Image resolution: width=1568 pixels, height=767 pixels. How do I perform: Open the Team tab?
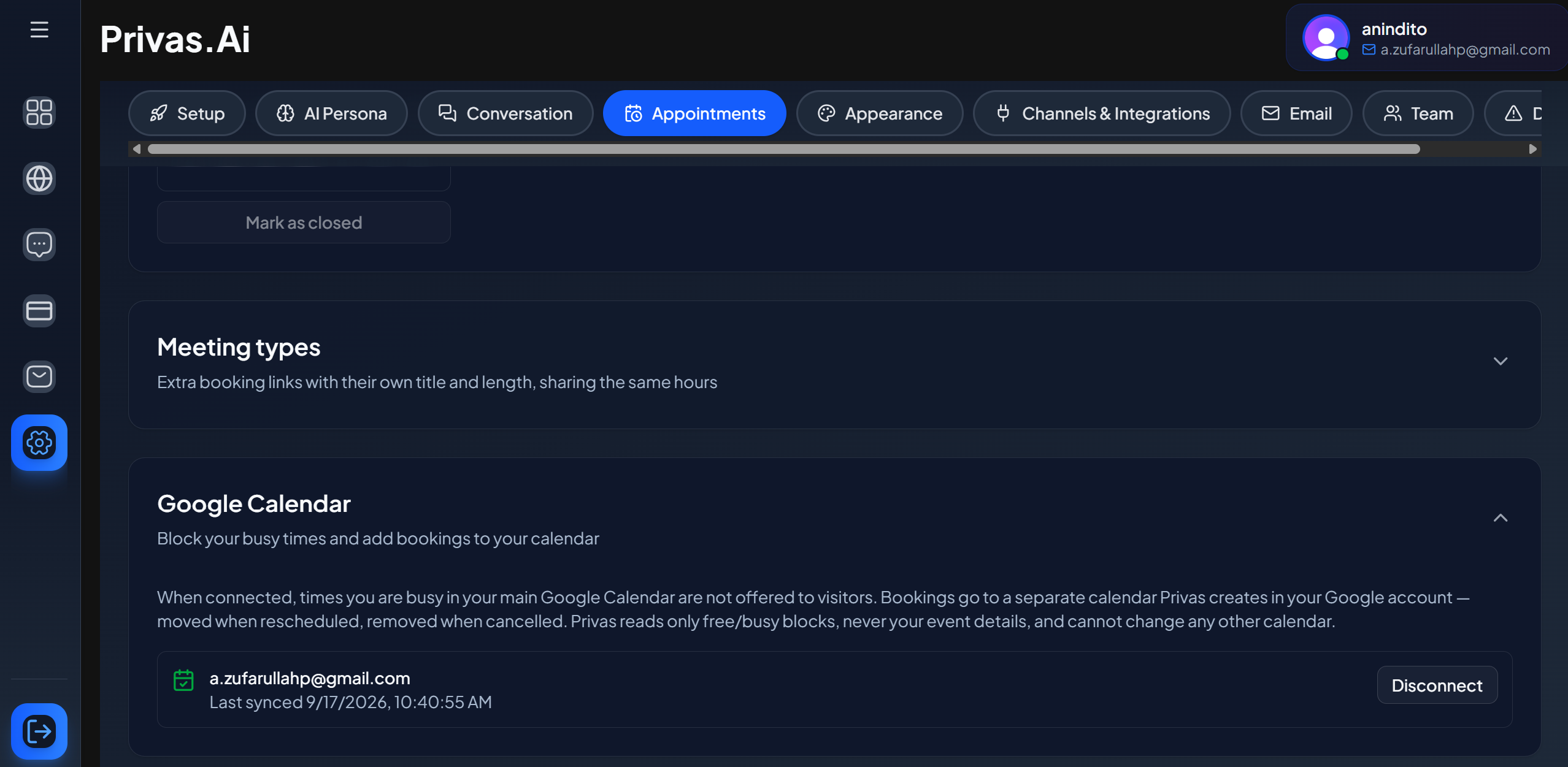click(1418, 113)
